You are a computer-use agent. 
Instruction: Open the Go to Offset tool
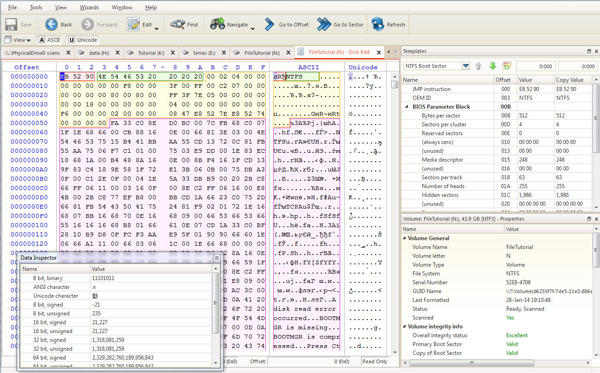[x=286, y=24]
